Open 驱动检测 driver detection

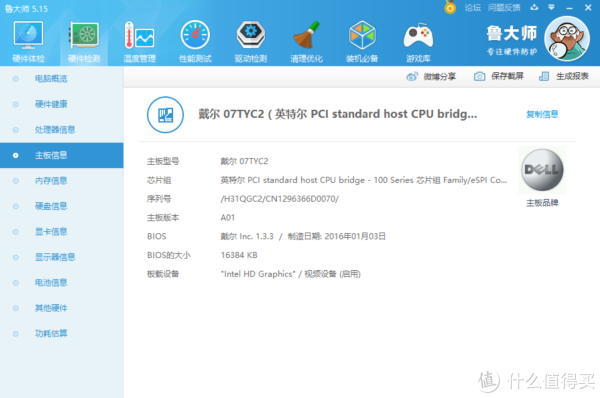[x=251, y=41]
